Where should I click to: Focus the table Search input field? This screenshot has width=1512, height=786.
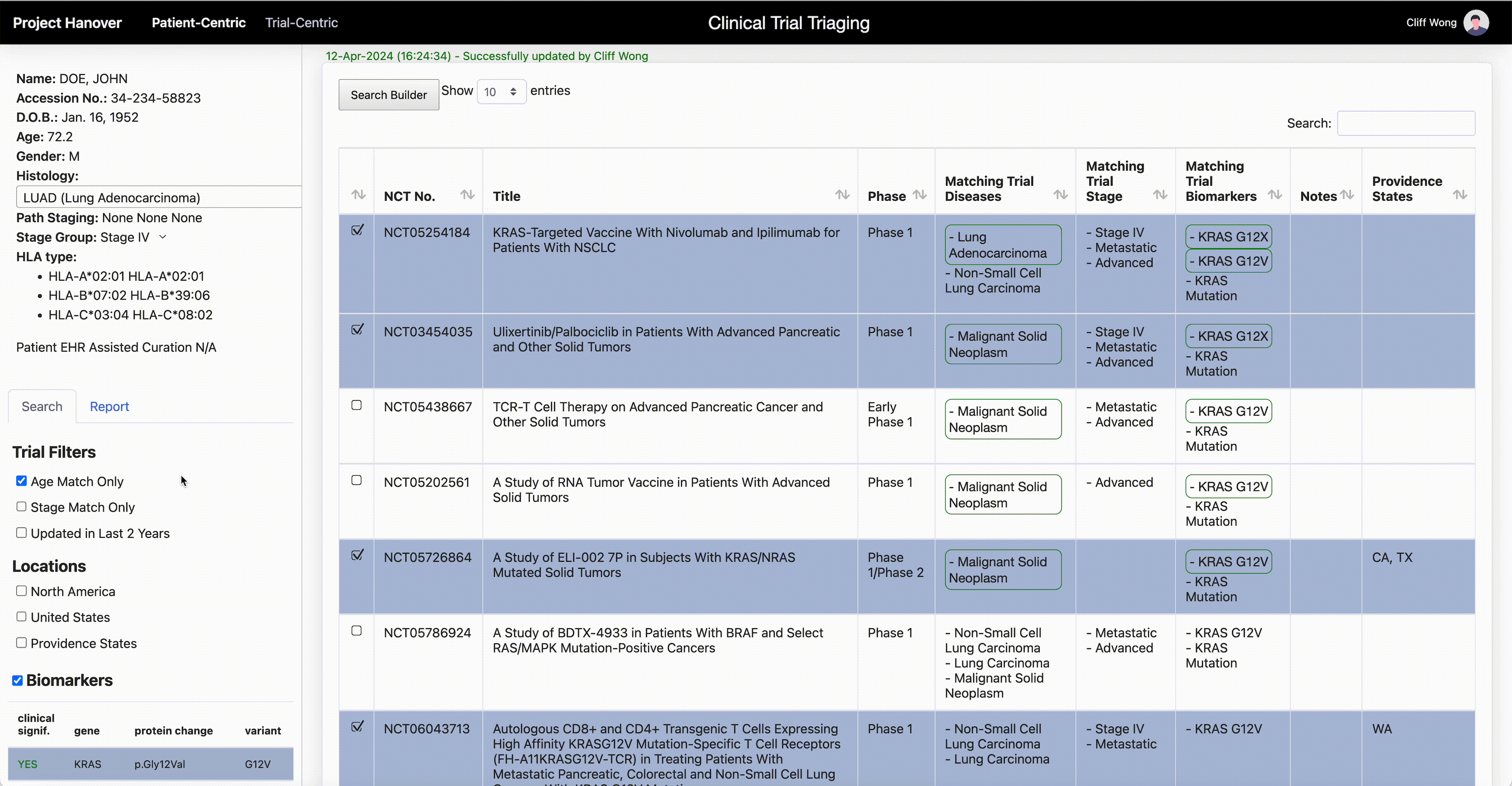1406,123
